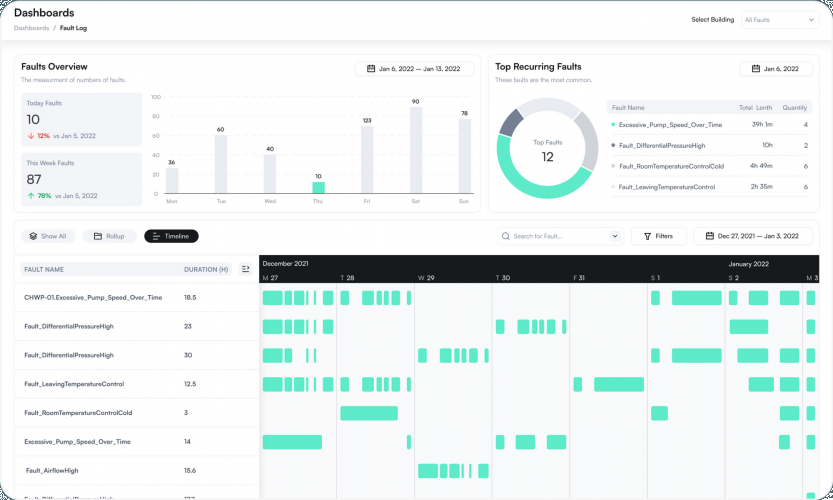The width and height of the screenshot is (833, 500).
Task: Click calendar icon in Top Recurring Faults
Action: tap(755, 69)
